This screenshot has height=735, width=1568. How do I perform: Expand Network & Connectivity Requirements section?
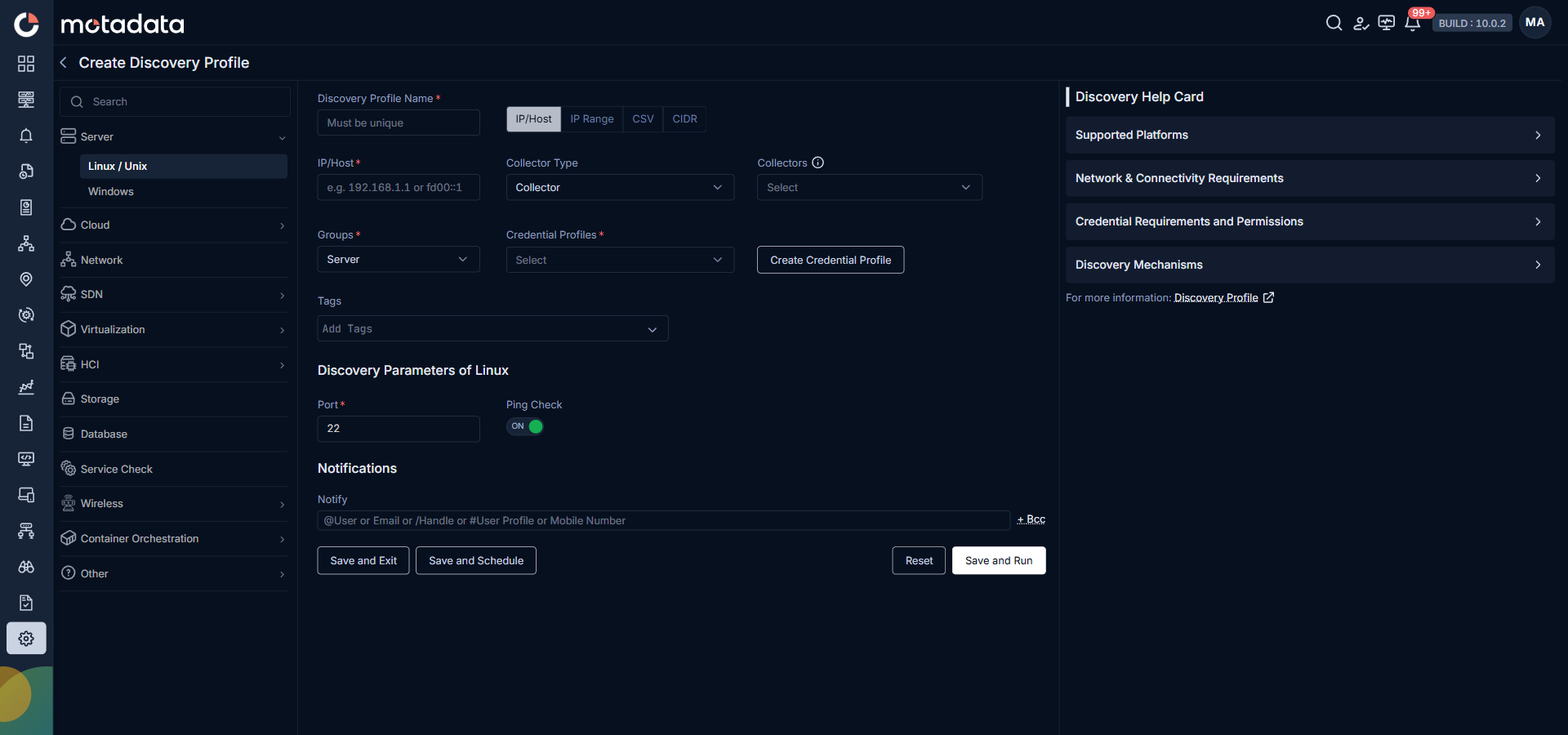coord(1310,178)
